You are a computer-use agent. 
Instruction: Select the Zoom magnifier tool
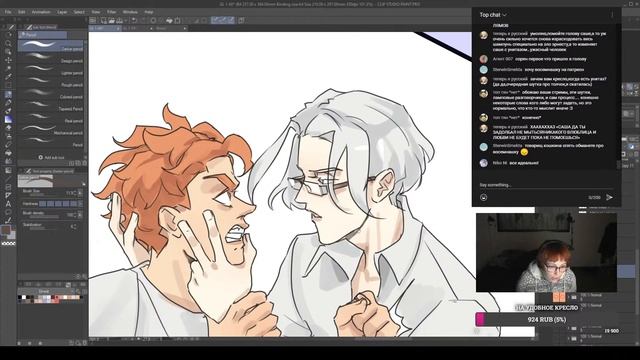coord(8,43)
